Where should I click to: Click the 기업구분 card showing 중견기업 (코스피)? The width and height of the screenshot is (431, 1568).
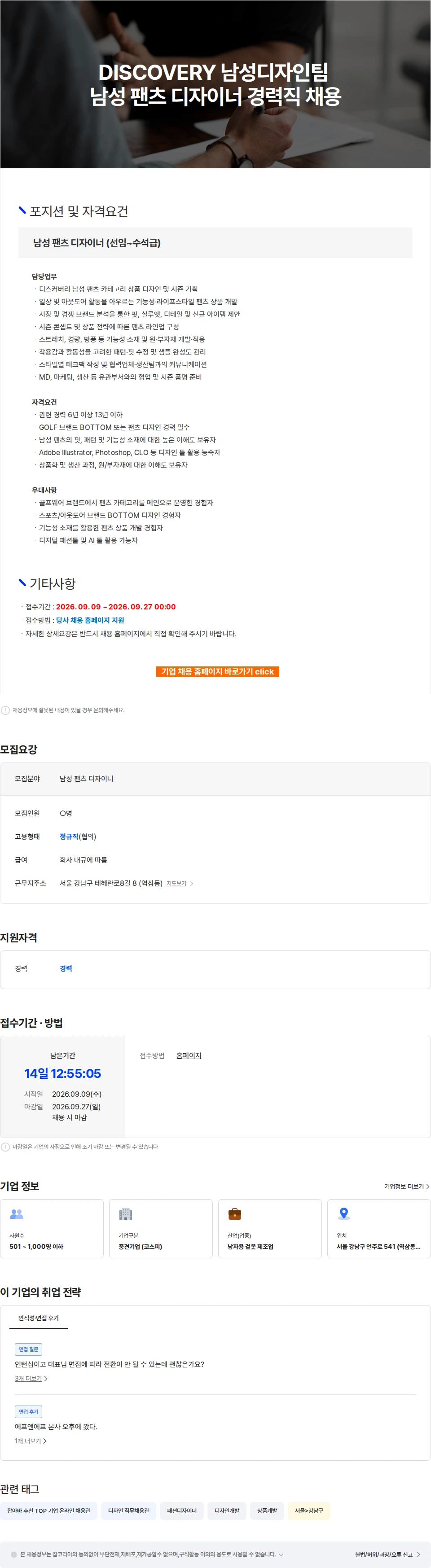(161, 1228)
